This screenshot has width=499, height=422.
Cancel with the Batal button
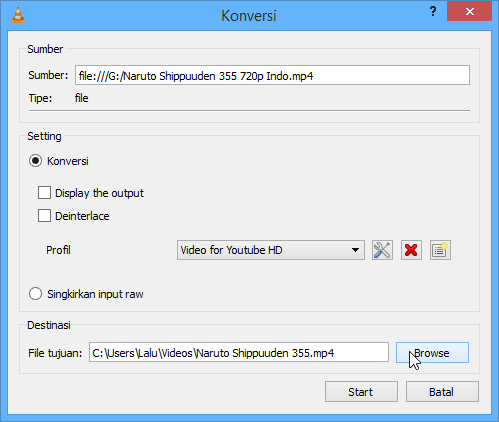point(442,392)
